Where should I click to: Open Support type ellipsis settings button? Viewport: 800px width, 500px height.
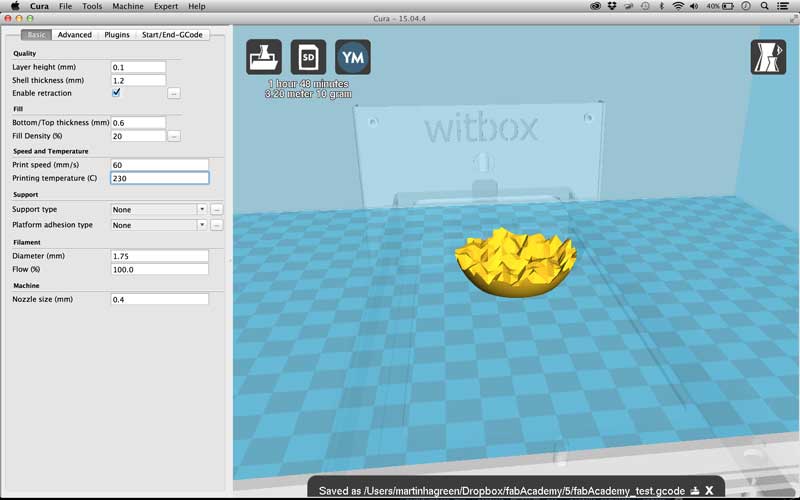pyautogui.click(x=216, y=210)
